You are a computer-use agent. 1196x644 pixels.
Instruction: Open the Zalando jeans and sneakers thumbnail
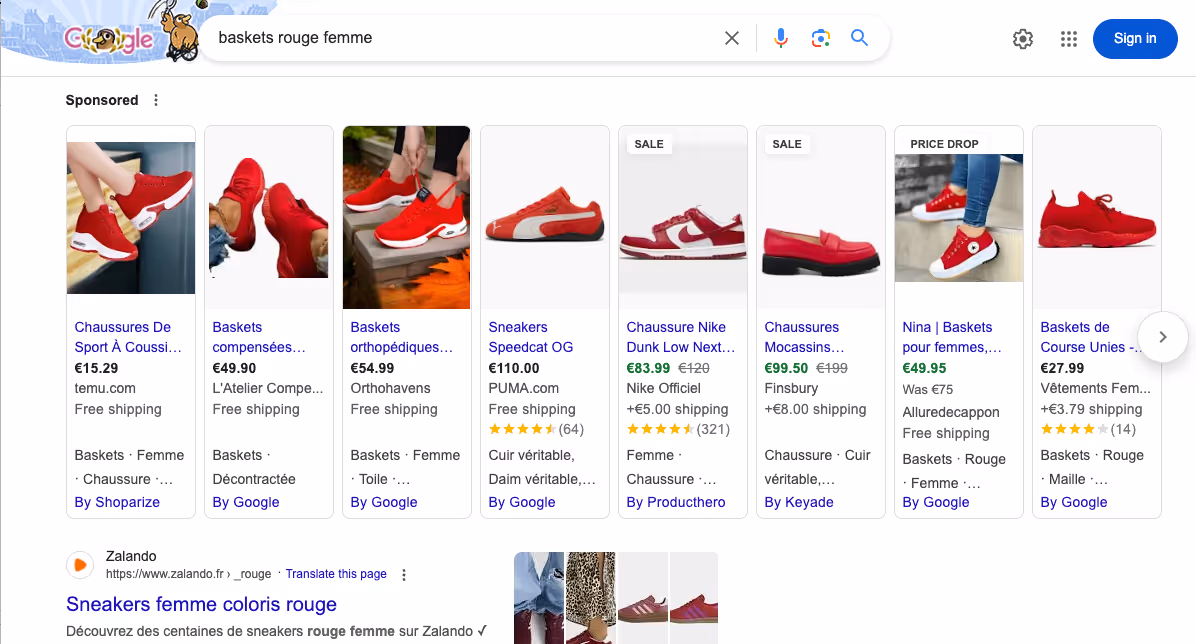coord(539,598)
